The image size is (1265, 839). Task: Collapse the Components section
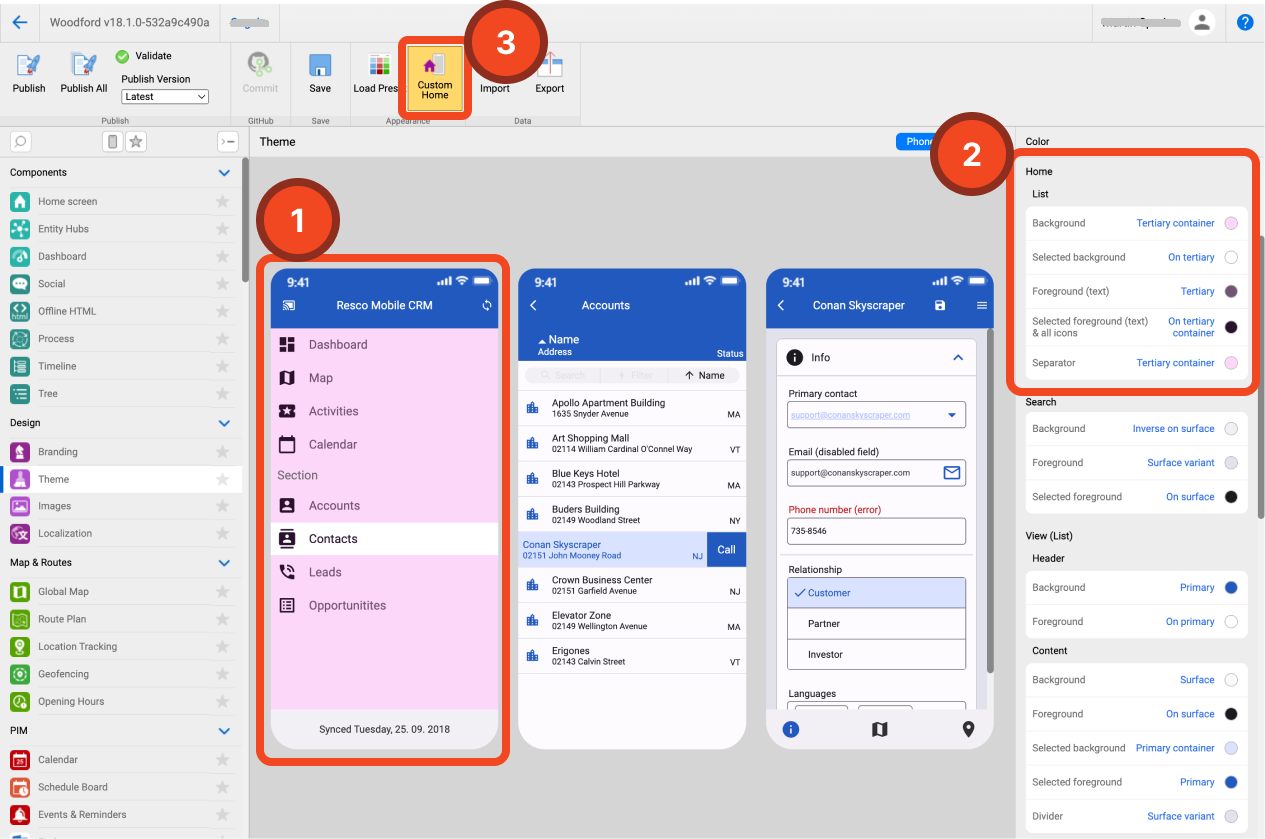tap(224, 173)
